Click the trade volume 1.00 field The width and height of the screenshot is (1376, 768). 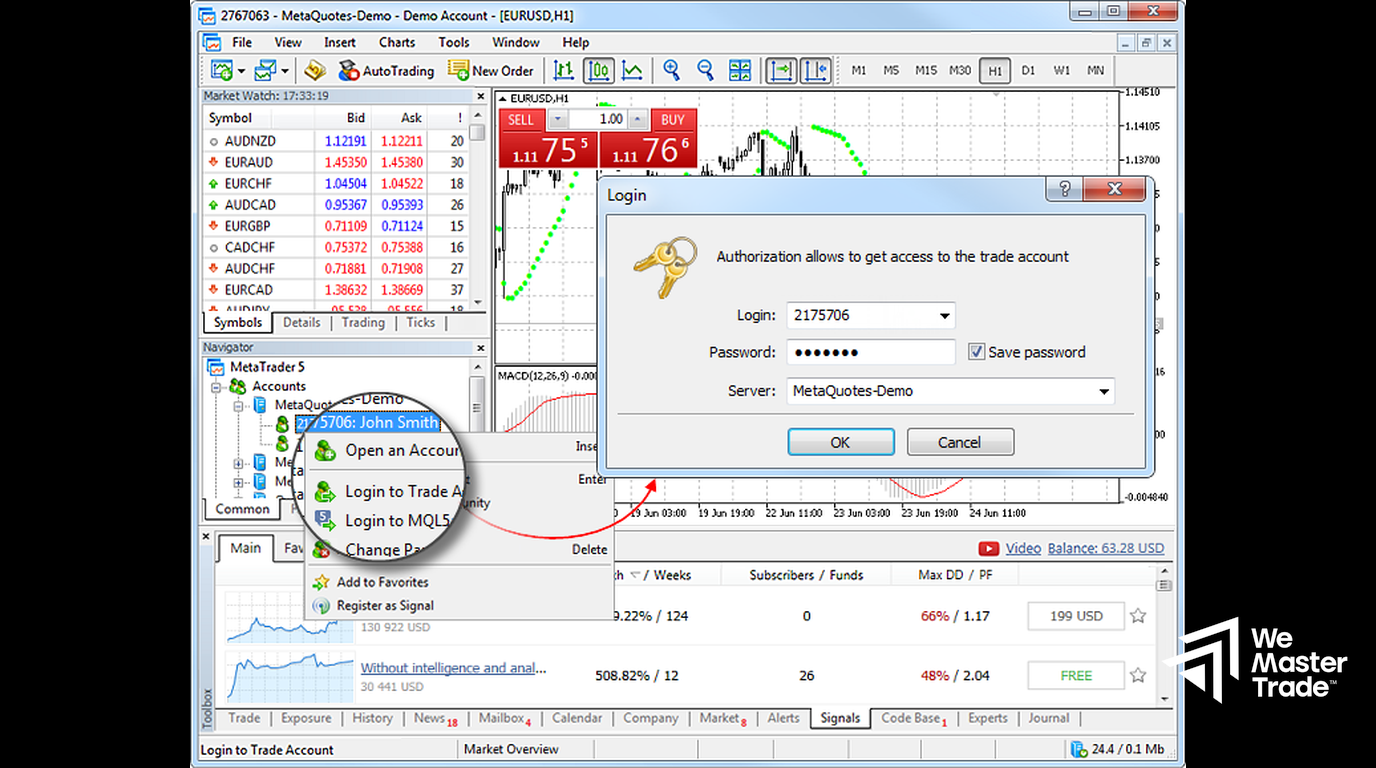point(598,119)
